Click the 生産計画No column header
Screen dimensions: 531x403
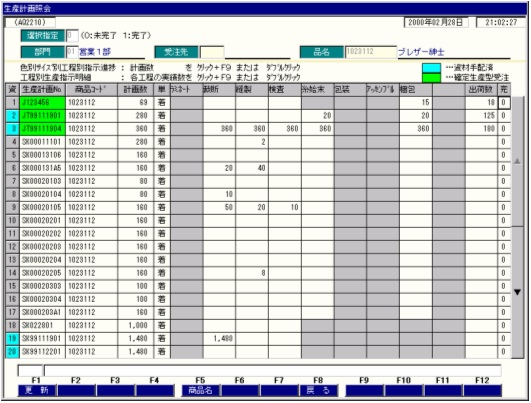pos(43,90)
